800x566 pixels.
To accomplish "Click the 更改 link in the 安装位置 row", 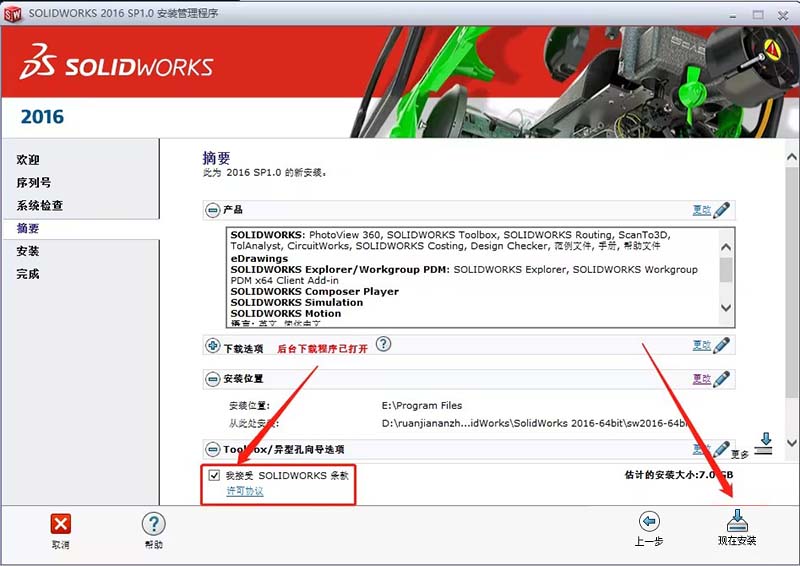I will point(702,379).
